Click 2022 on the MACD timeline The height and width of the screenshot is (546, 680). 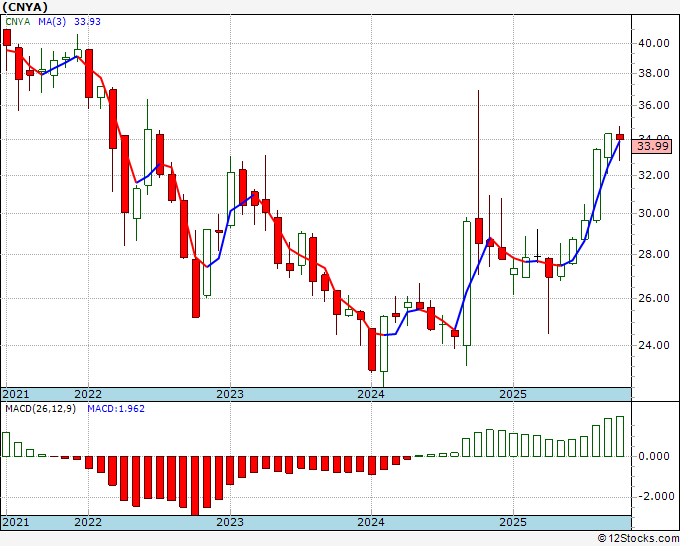[88, 522]
